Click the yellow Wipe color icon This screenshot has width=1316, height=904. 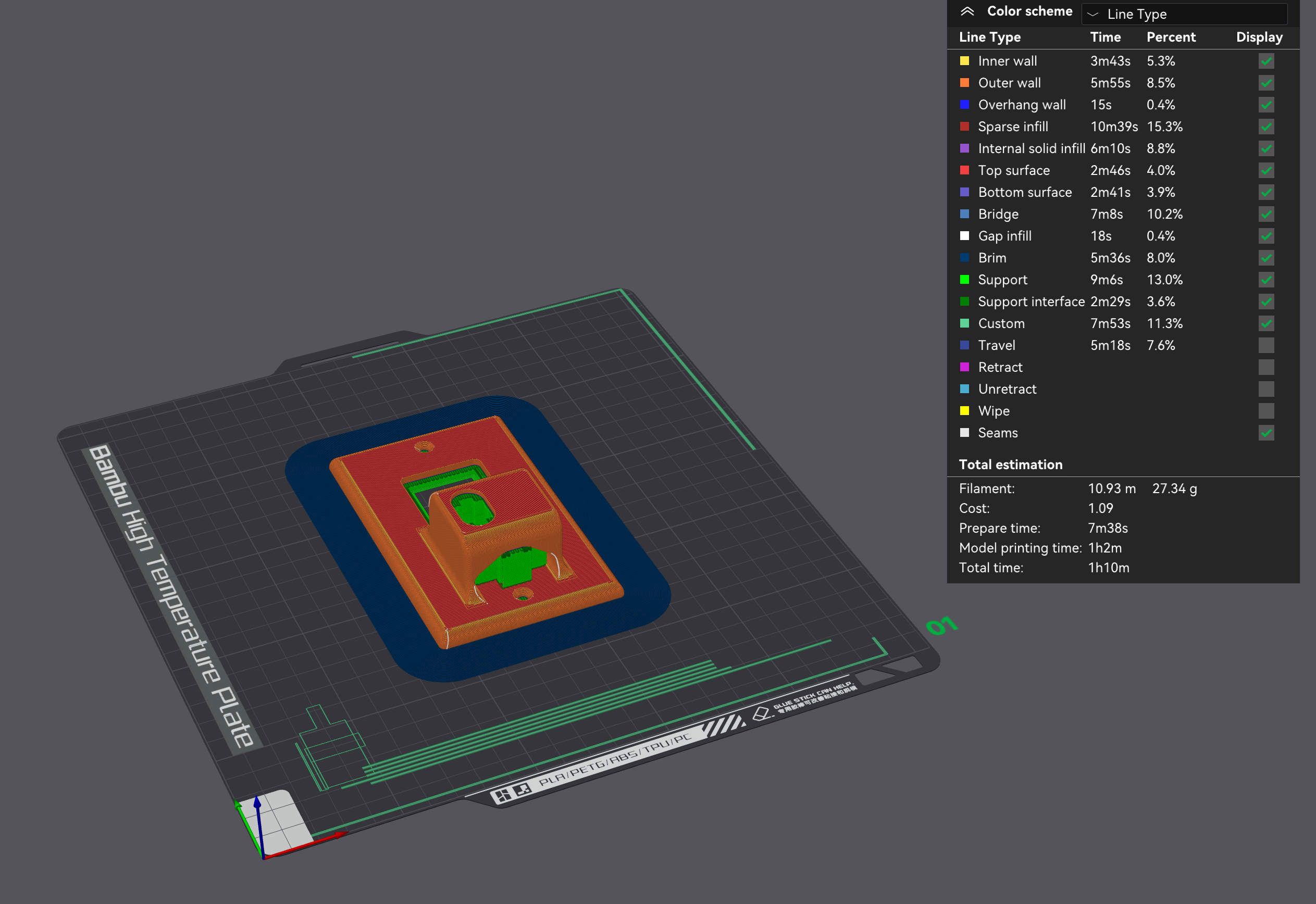pos(964,411)
